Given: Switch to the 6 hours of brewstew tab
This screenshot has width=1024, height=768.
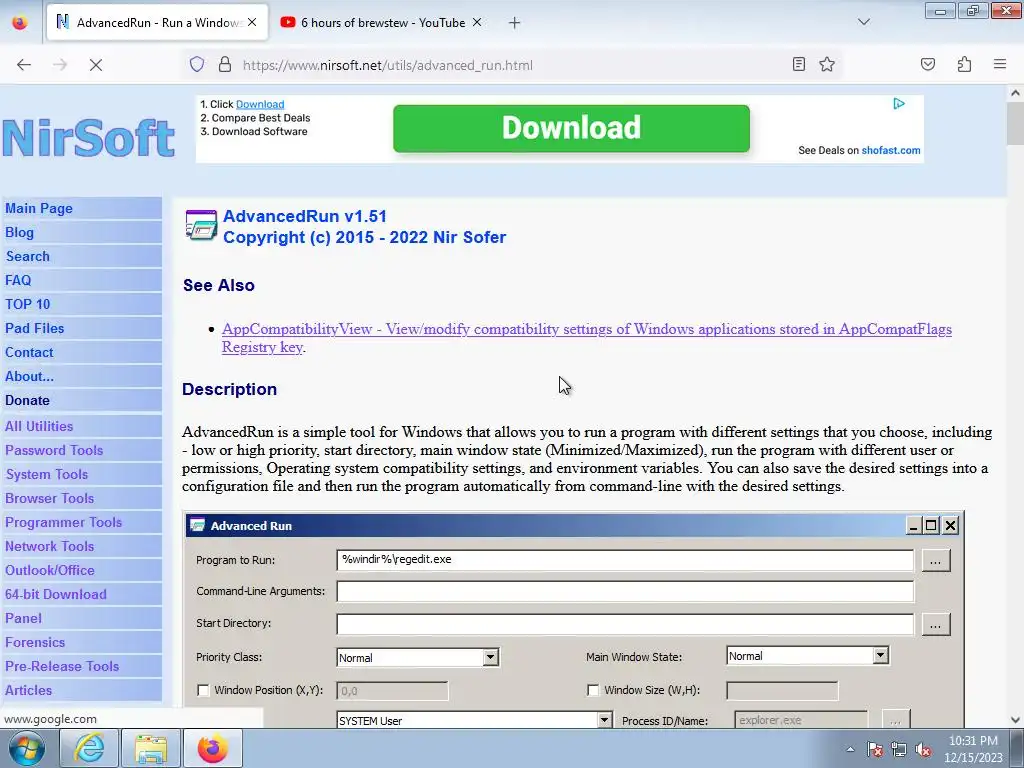Looking at the screenshot, I should pyautogui.click(x=382, y=22).
